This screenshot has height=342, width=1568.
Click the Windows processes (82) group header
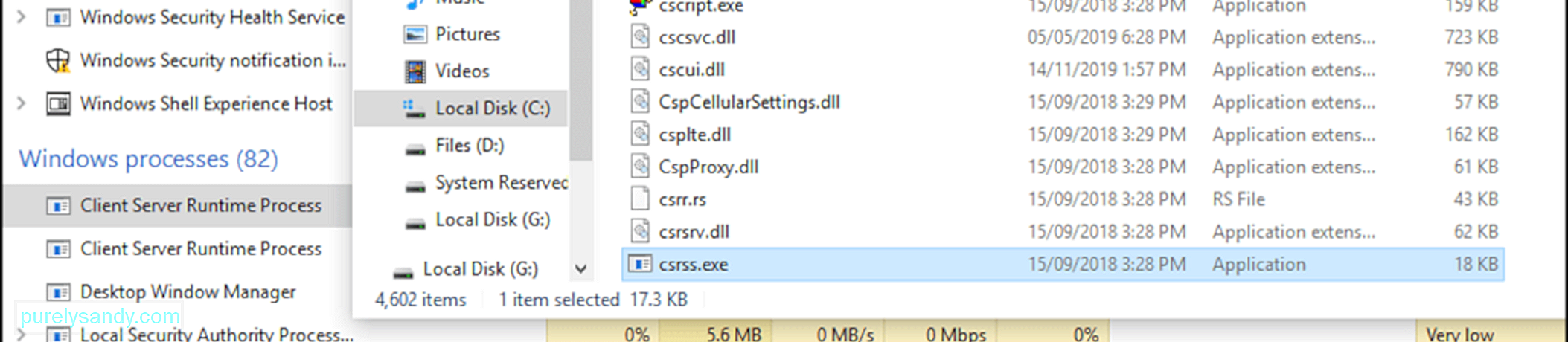point(149,159)
